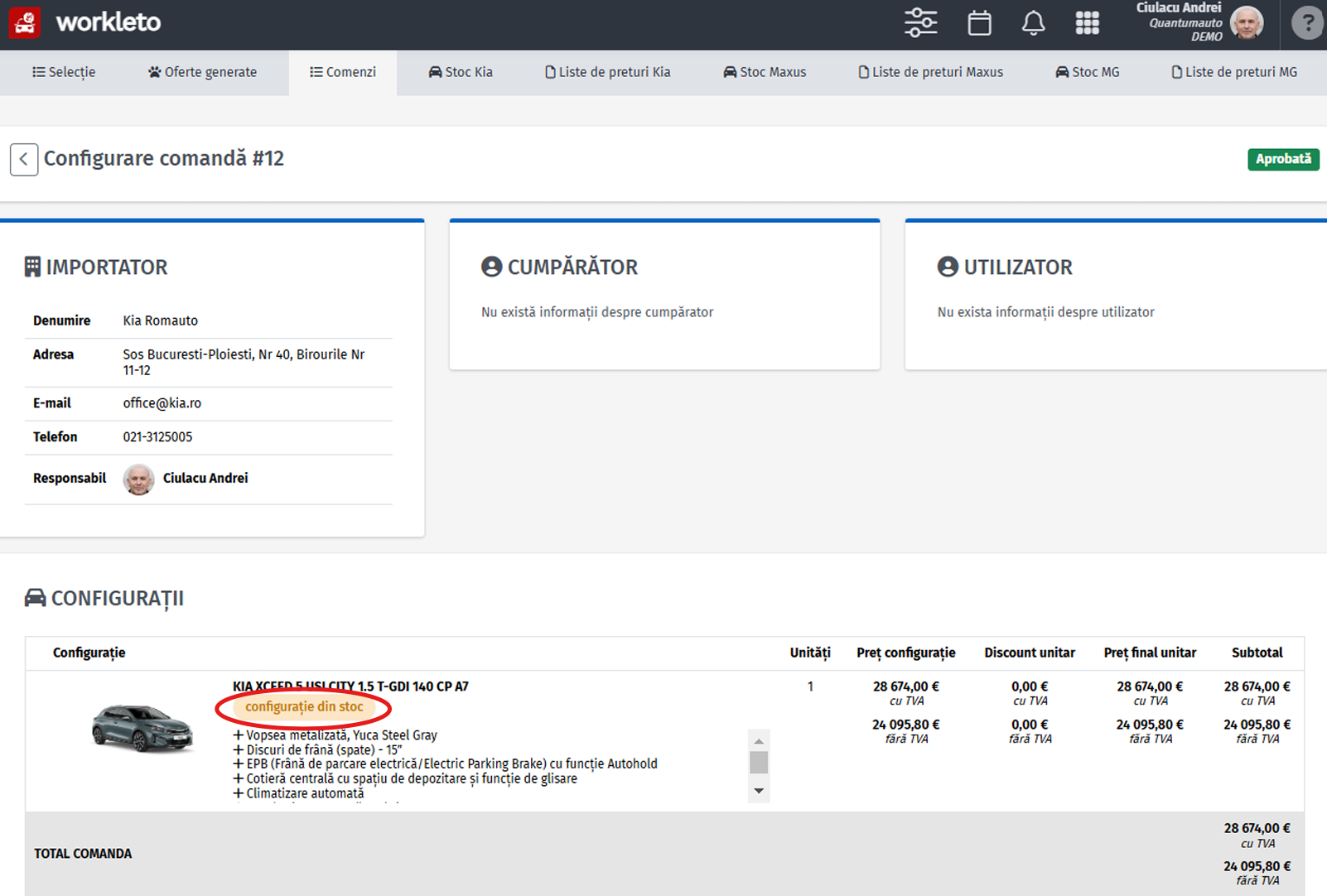Click the Discount unitar column header
The height and width of the screenshot is (896, 1327).
(1030, 653)
